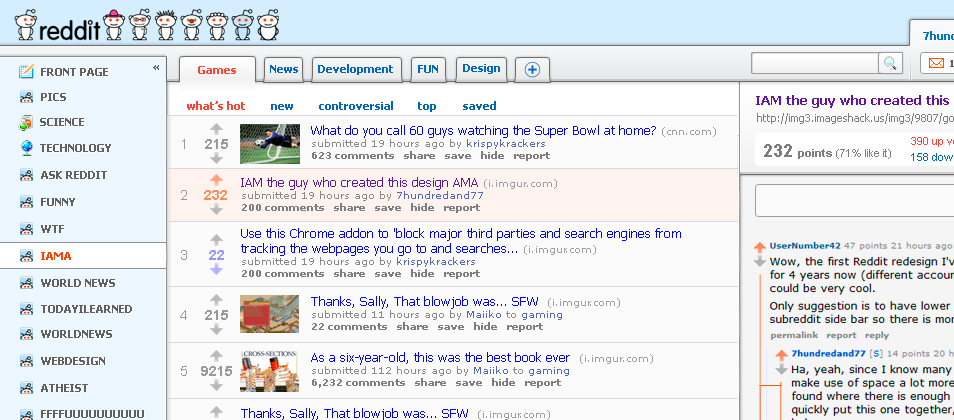Select the controversial sorting tab

click(356, 106)
